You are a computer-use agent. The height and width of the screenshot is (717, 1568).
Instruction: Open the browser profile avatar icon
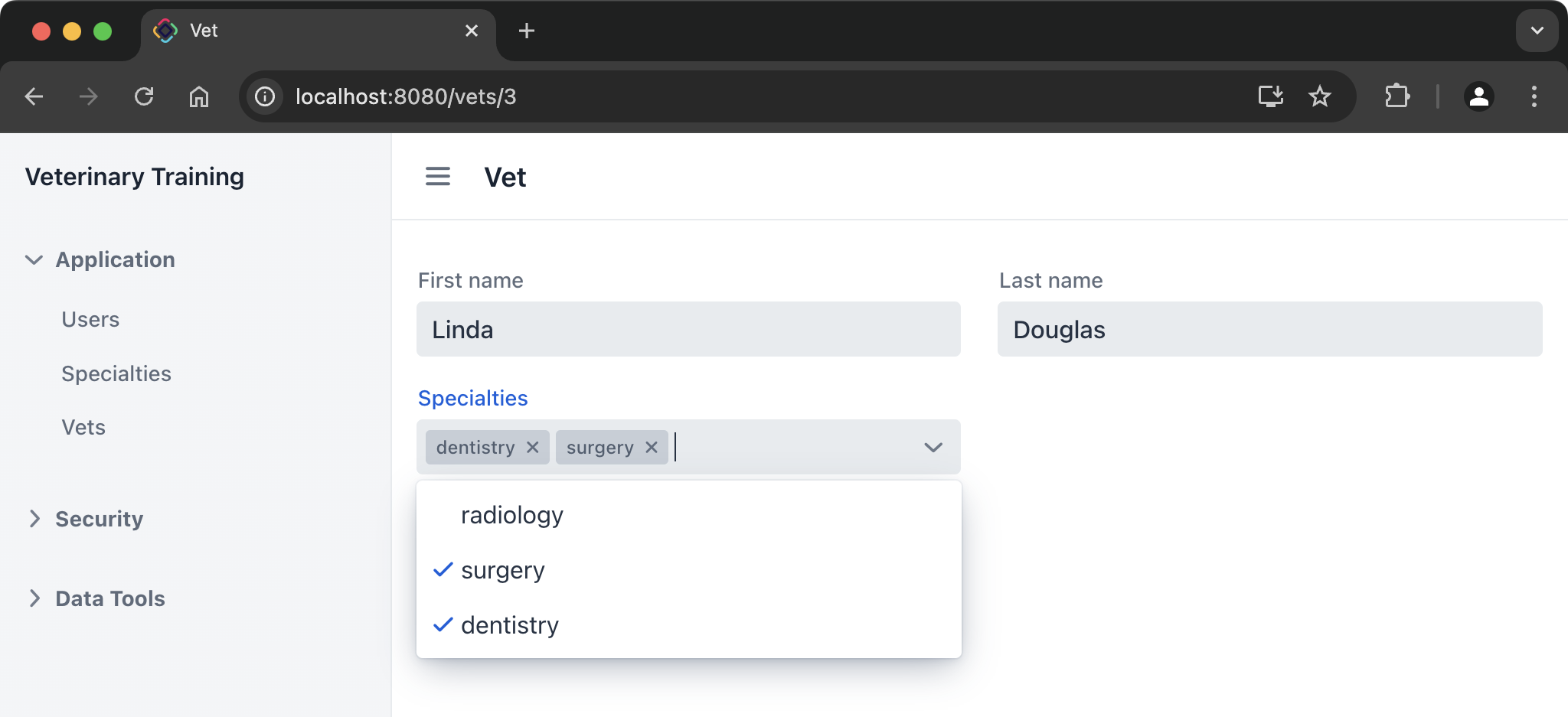click(1477, 96)
